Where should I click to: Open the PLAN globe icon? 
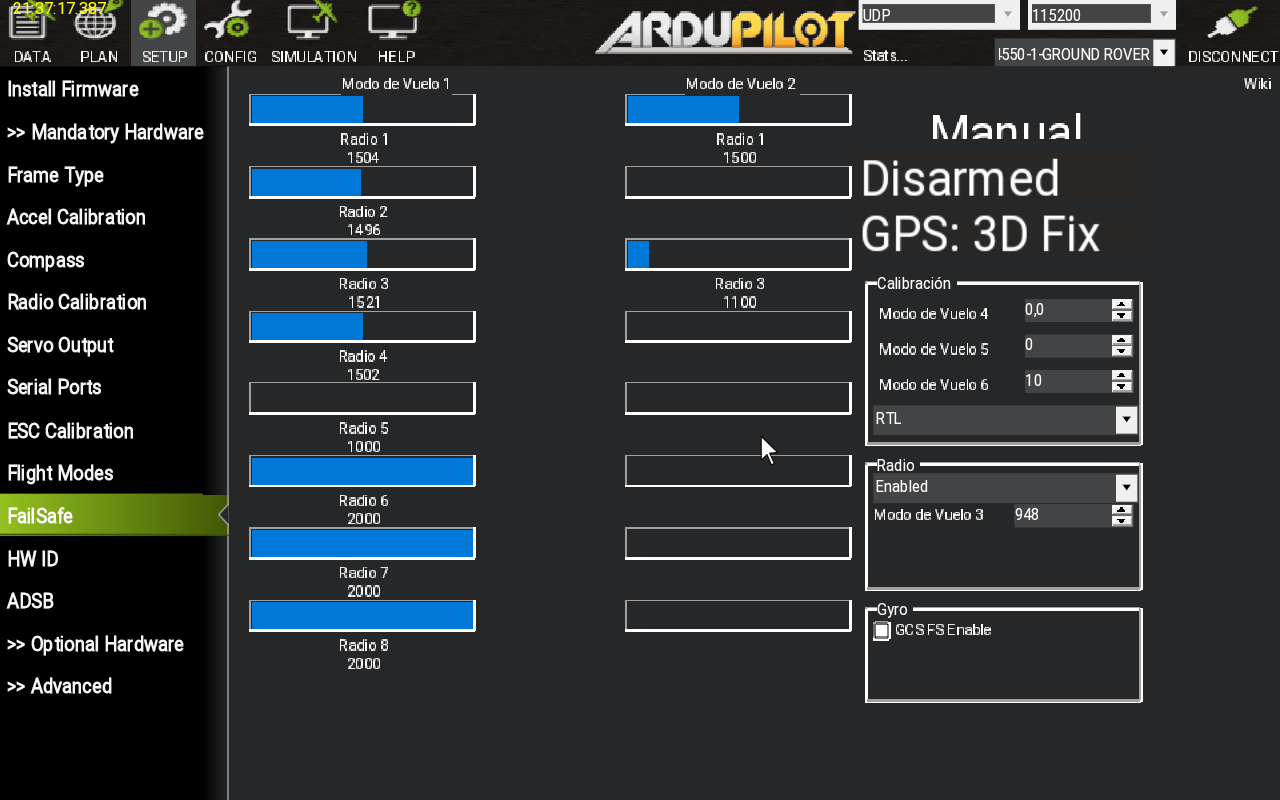[x=98, y=32]
